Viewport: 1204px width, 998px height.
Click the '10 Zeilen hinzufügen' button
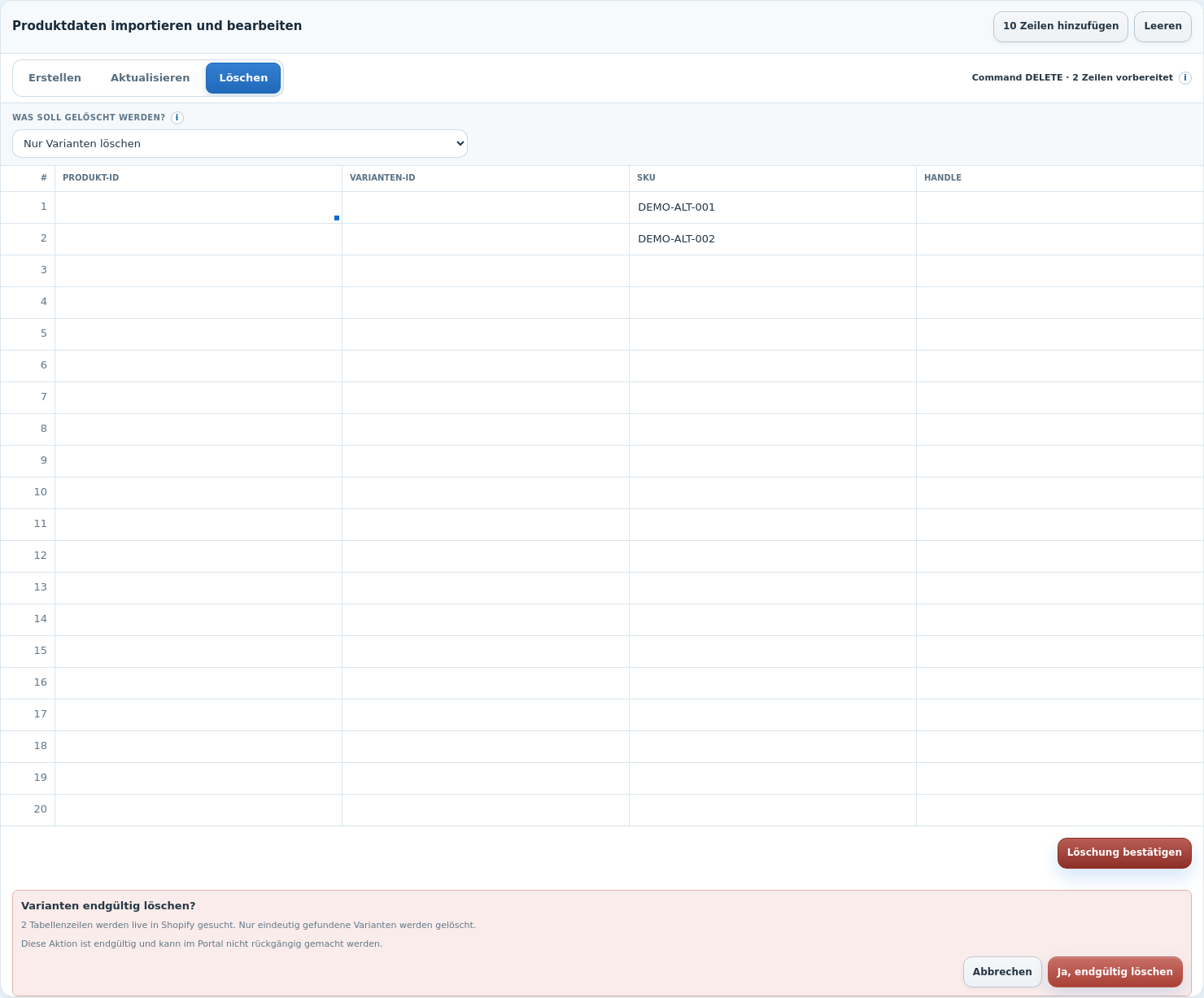(x=1061, y=26)
